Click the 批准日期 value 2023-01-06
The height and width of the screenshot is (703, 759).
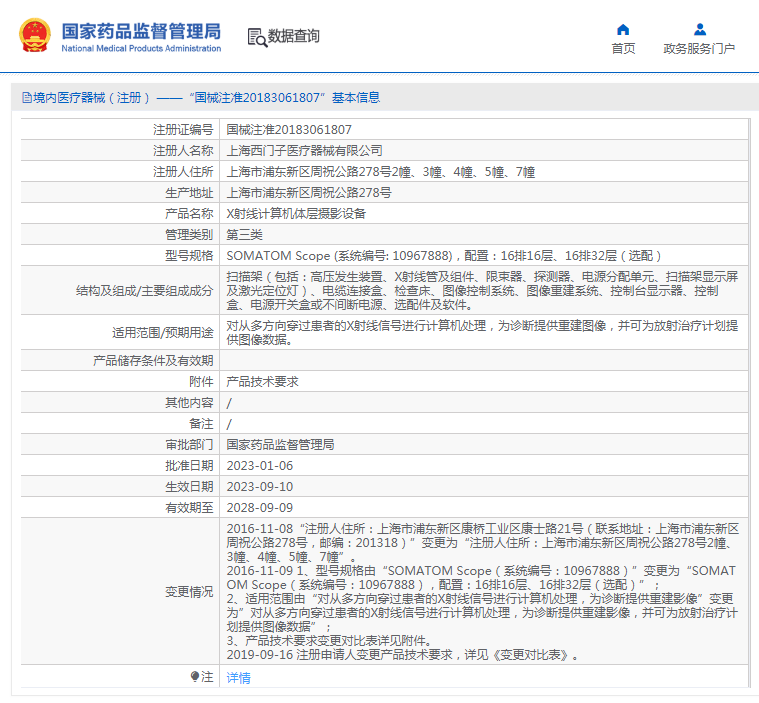(259, 466)
